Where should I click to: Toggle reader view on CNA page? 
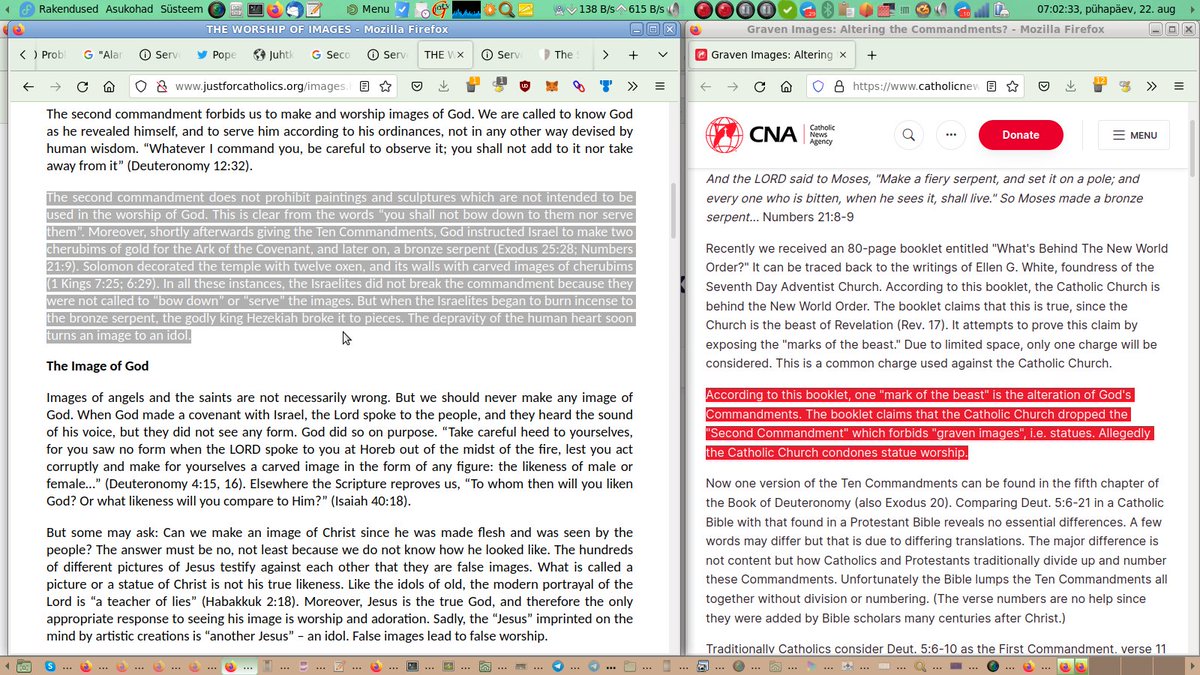[x=993, y=86]
